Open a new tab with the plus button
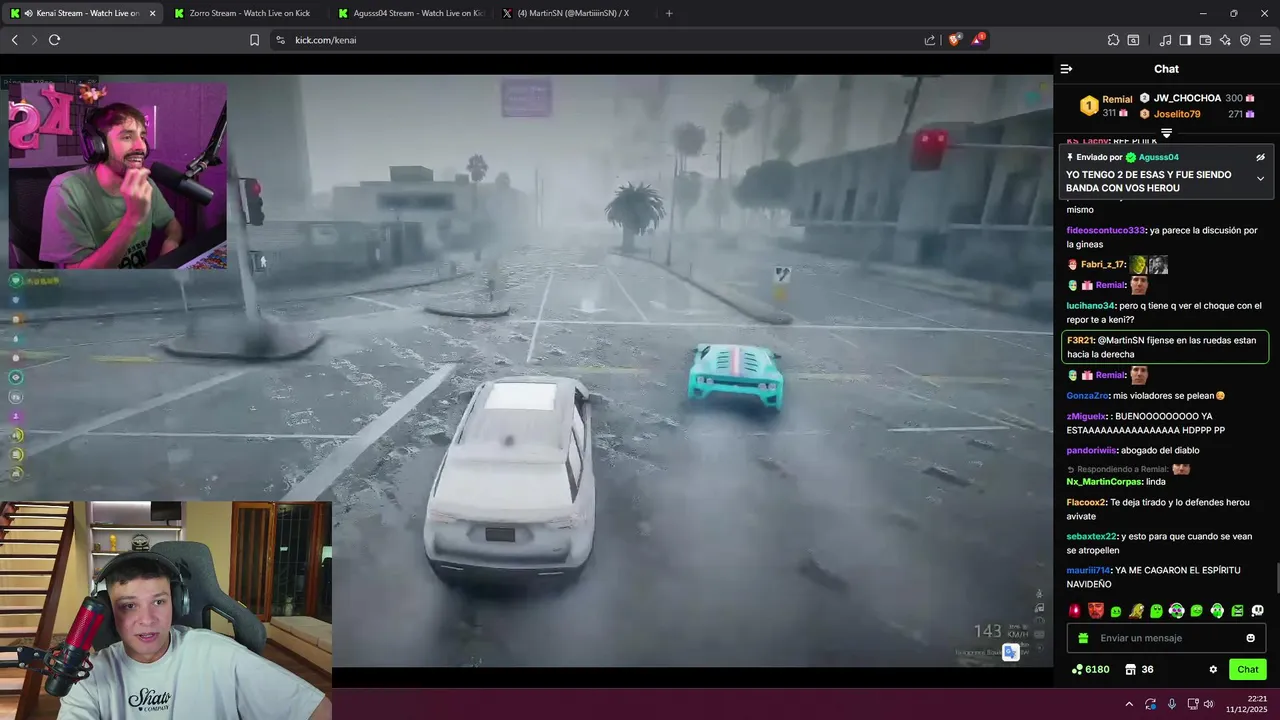Image resolution: width=1280 pixels, height=720 pixels. click(669, 13)
